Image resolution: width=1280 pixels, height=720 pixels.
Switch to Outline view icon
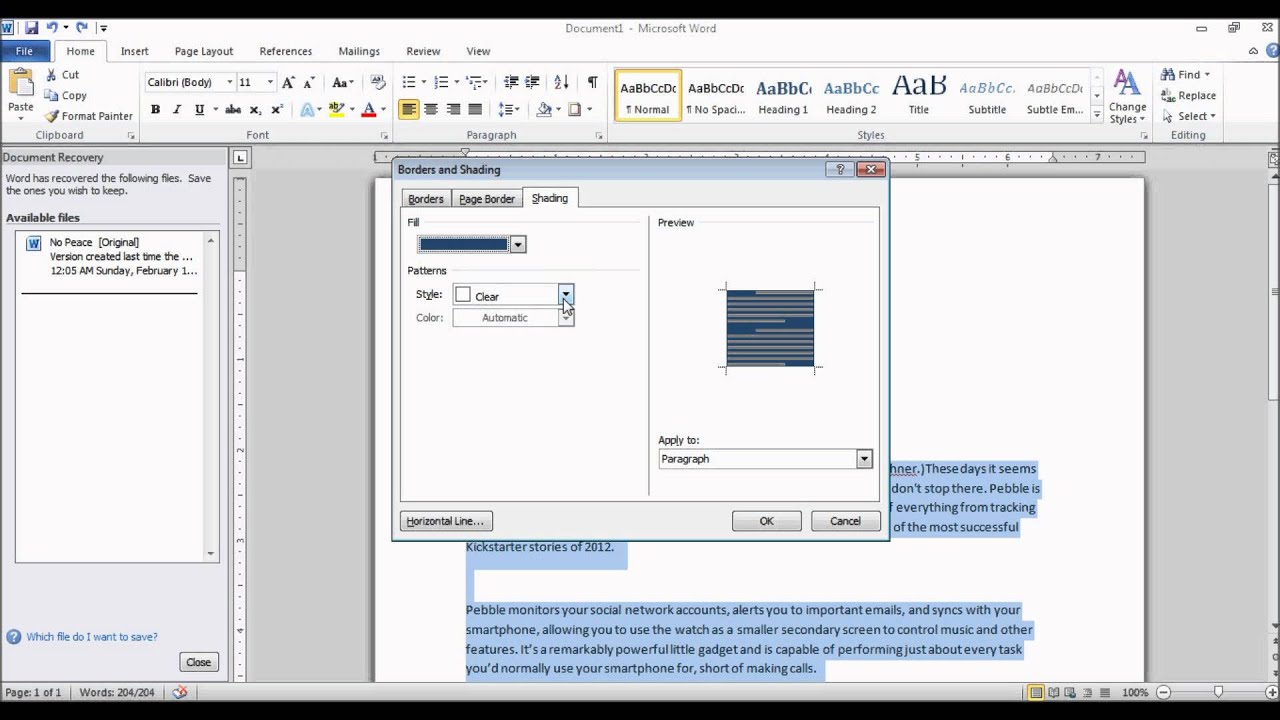(1089, 692)
